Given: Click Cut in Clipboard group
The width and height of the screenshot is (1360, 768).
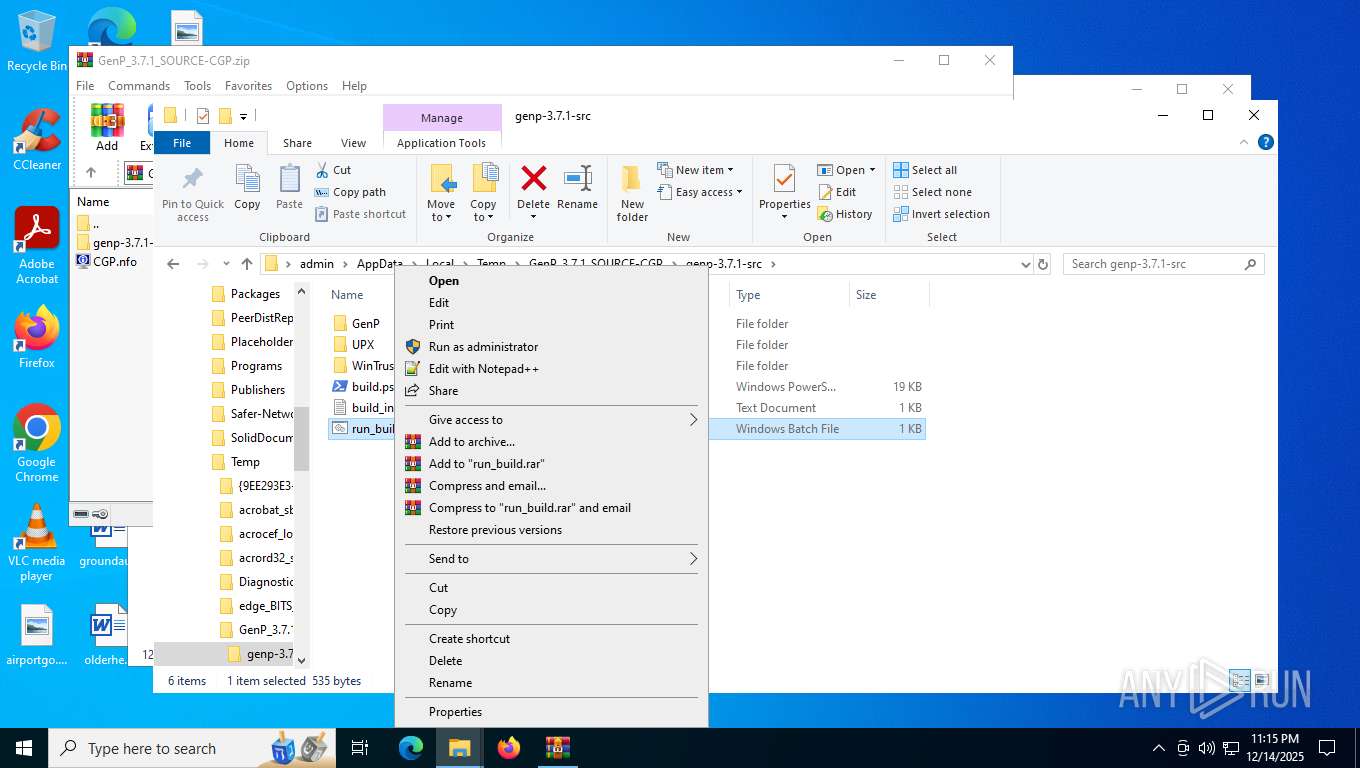Looking at the screenshot, I should pos(333,170).
